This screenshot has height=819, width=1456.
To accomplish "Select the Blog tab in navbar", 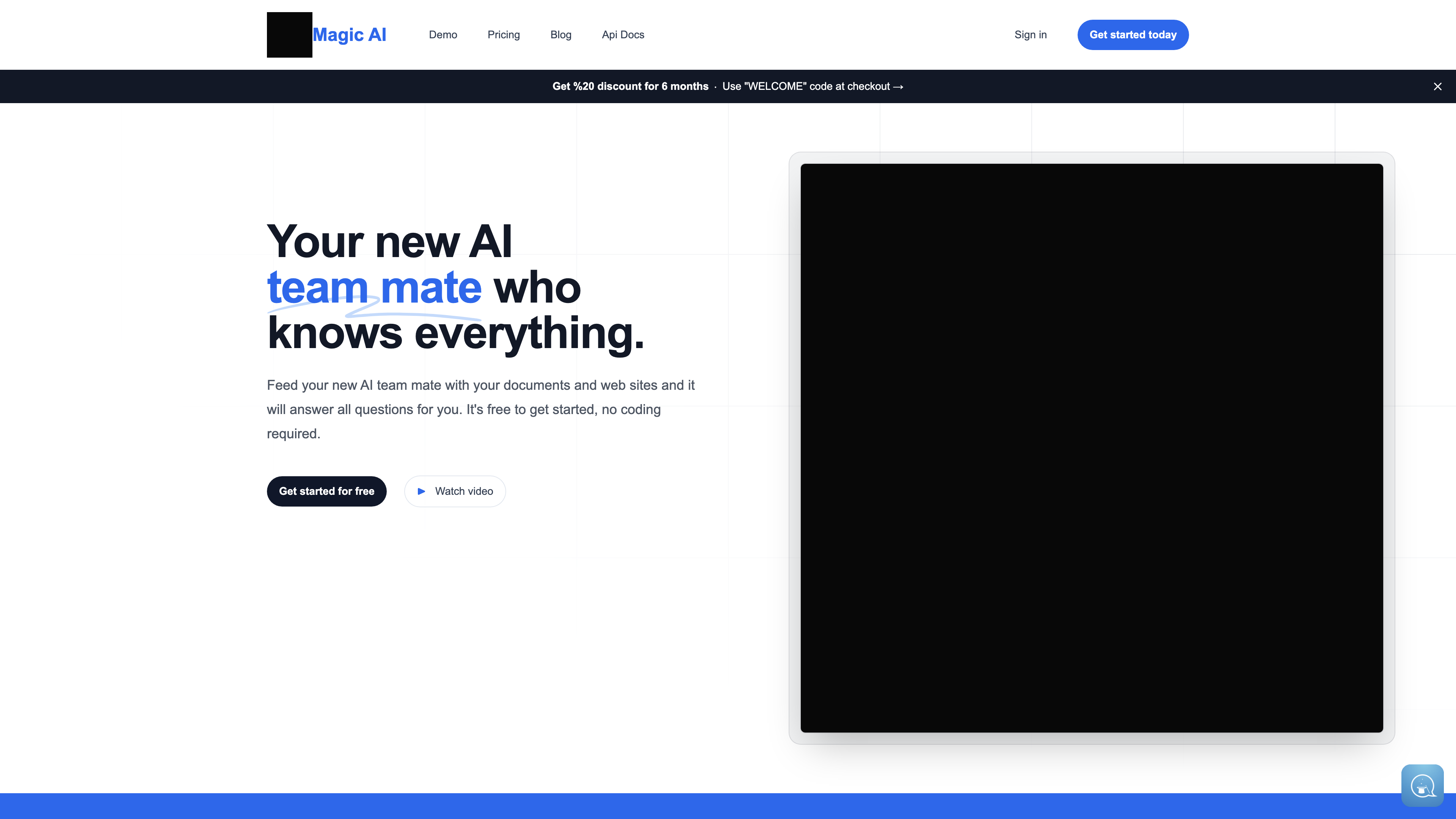I will (560, 35).
